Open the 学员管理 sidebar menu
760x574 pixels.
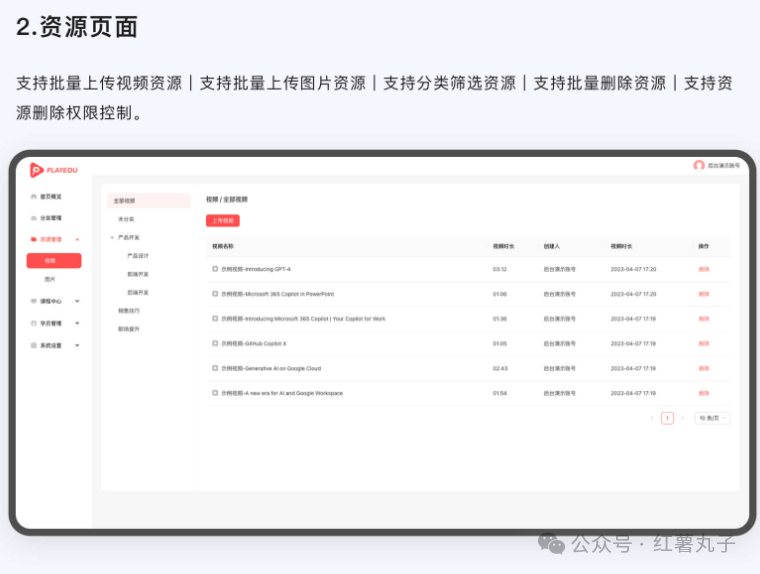pos(51,323)
